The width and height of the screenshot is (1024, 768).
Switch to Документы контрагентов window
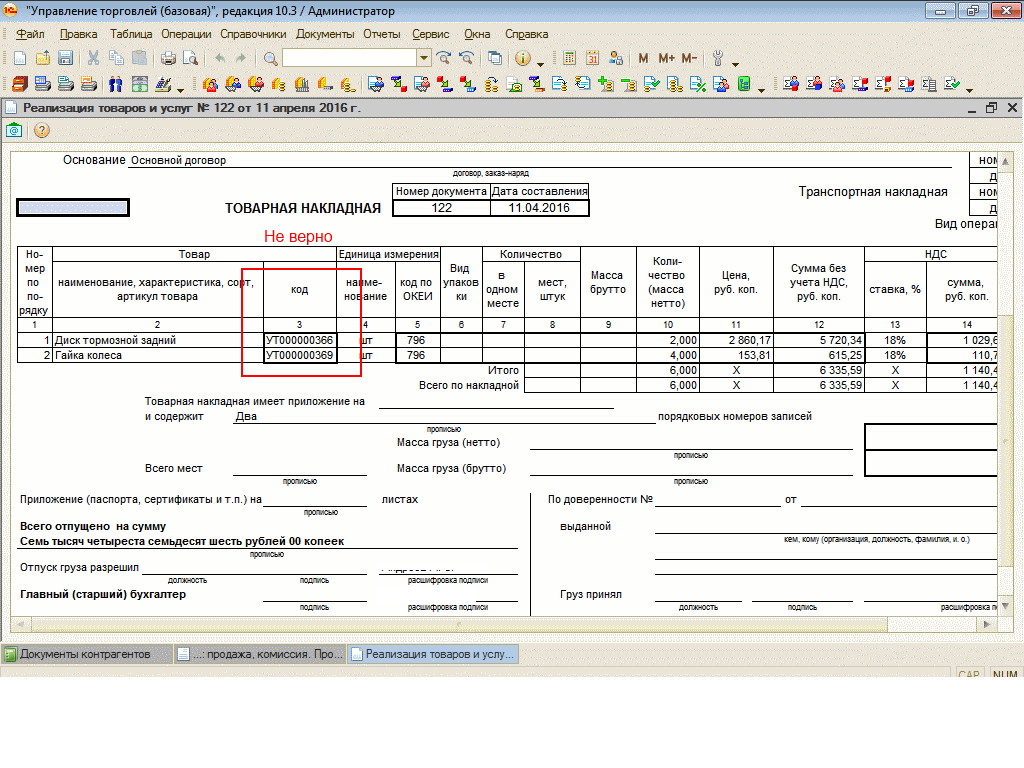[x=85, y=654]
